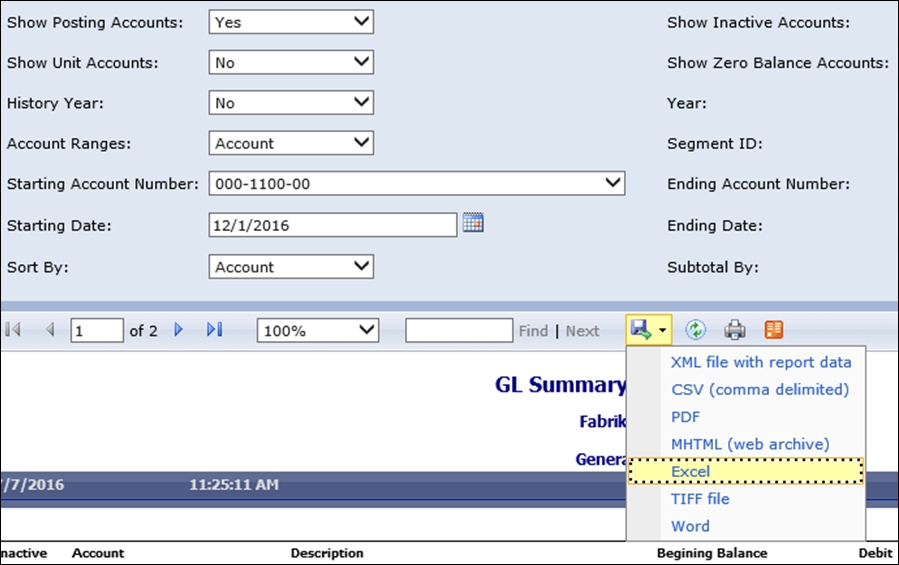Screen dimensions: 899x565
Task: Go to the first report page
Action: pyautogui.click(x=14, y=330)
